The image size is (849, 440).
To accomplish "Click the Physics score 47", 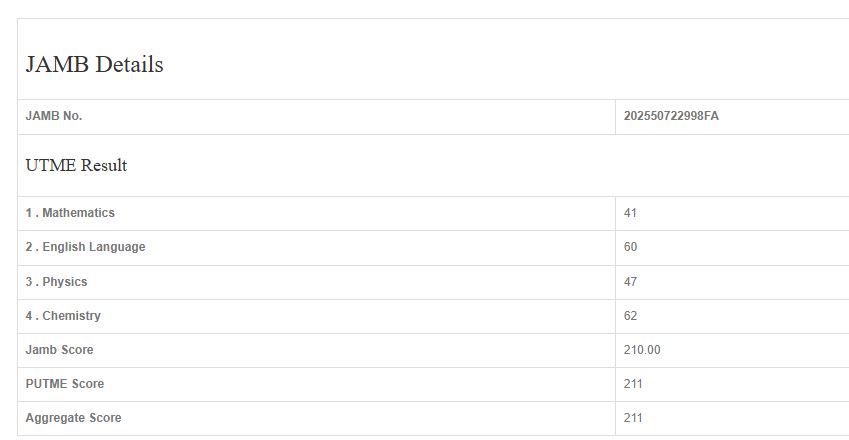I will pos(630,282).
